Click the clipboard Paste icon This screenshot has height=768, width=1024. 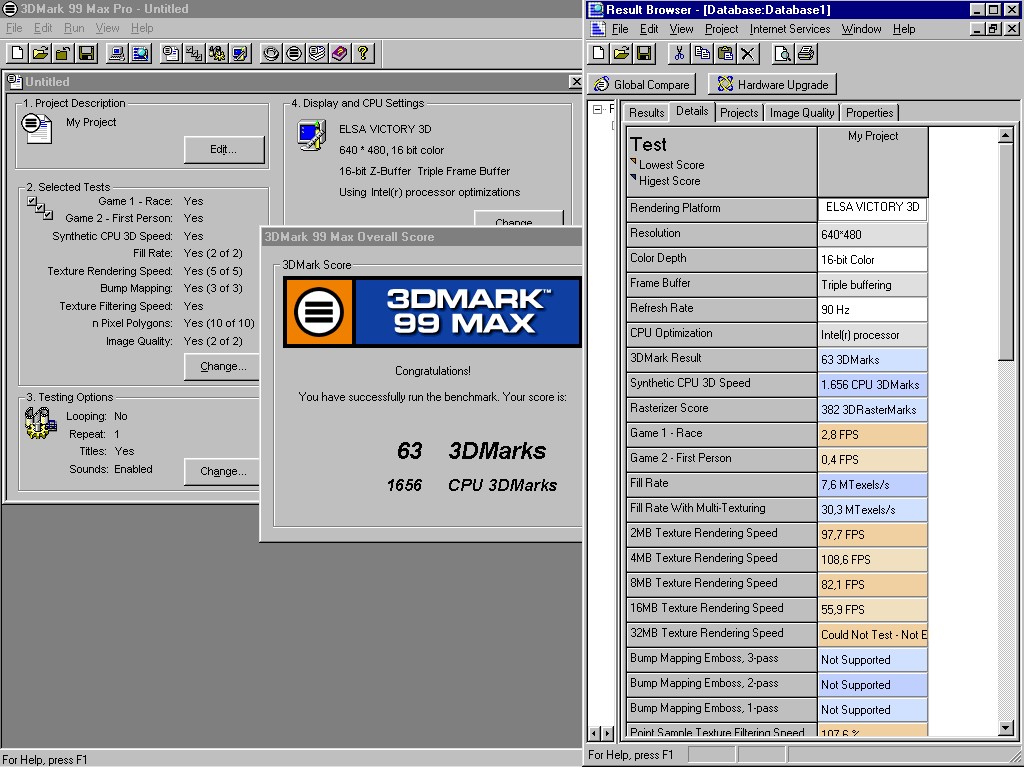725,54
